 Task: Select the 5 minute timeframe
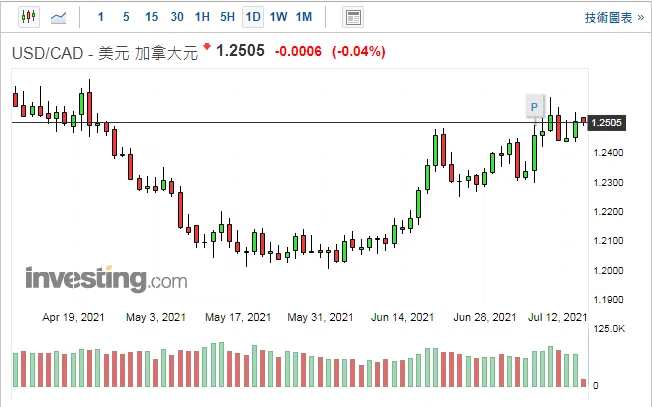point(126,17)
